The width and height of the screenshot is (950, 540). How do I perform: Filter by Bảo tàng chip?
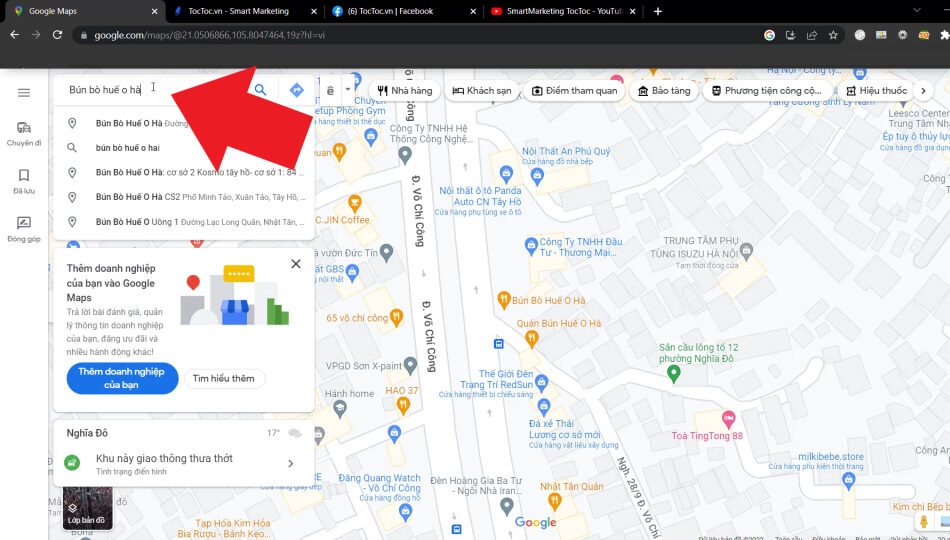coord(664,90)
